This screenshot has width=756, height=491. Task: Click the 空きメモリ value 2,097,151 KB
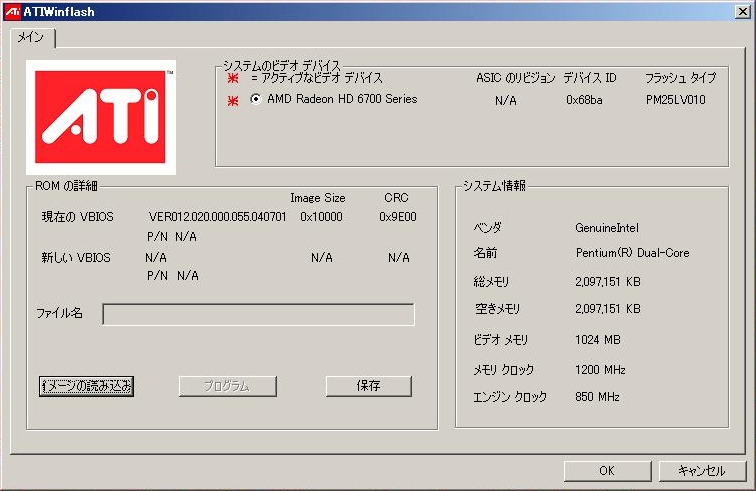(x=608, y=309)
